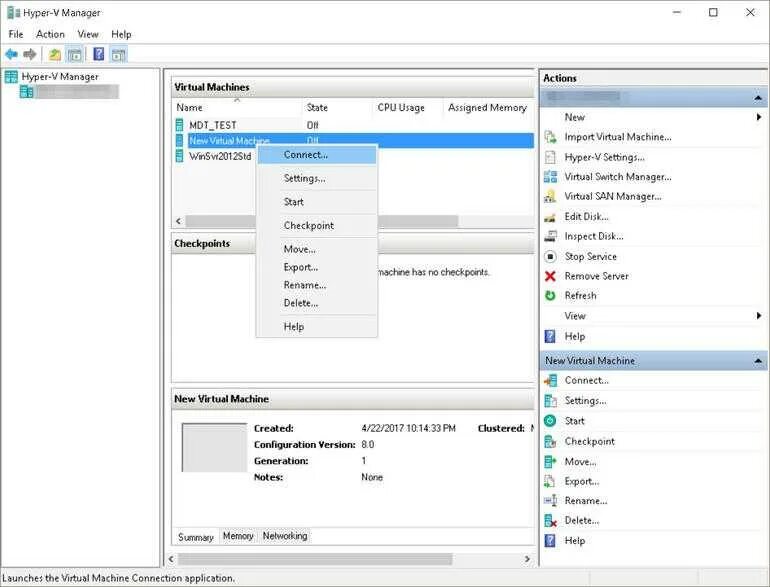Image resolution: width=770 pixels, height=587 pixels.
Task: Click the Import Virtual Machine icon
Action: (x=550, y=137)
